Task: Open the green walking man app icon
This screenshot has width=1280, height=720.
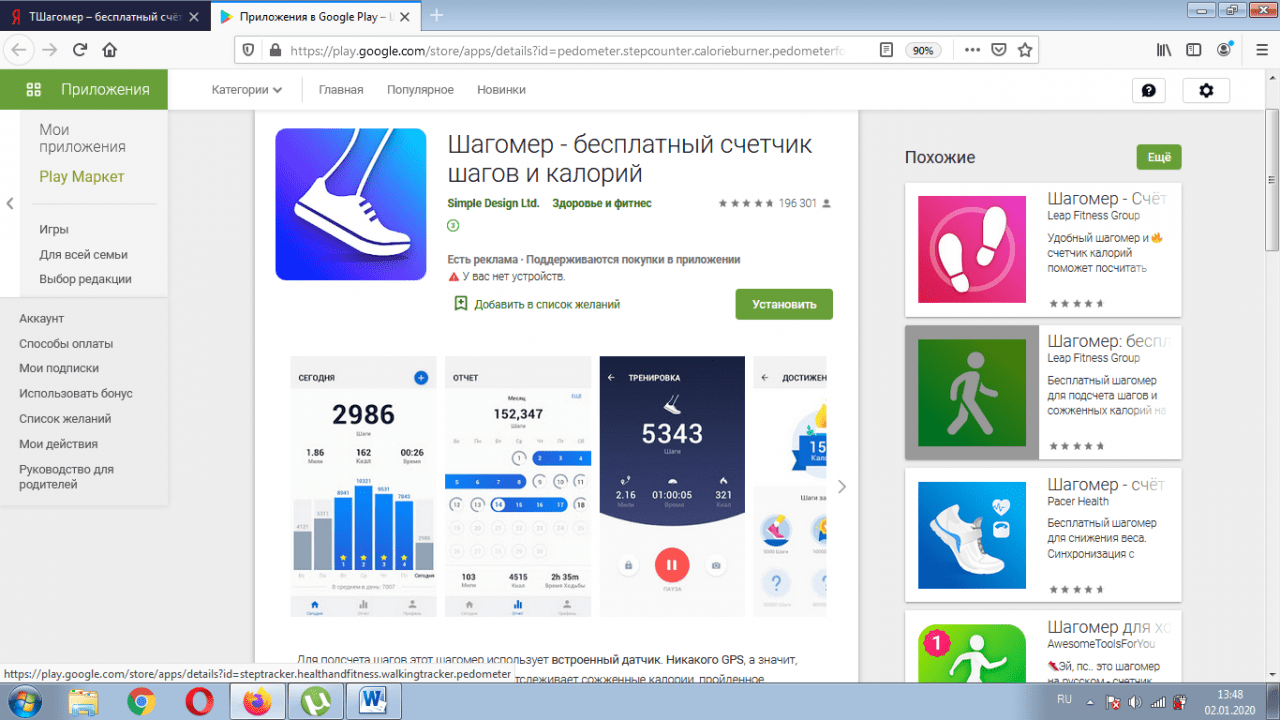Action: [972, 392]
